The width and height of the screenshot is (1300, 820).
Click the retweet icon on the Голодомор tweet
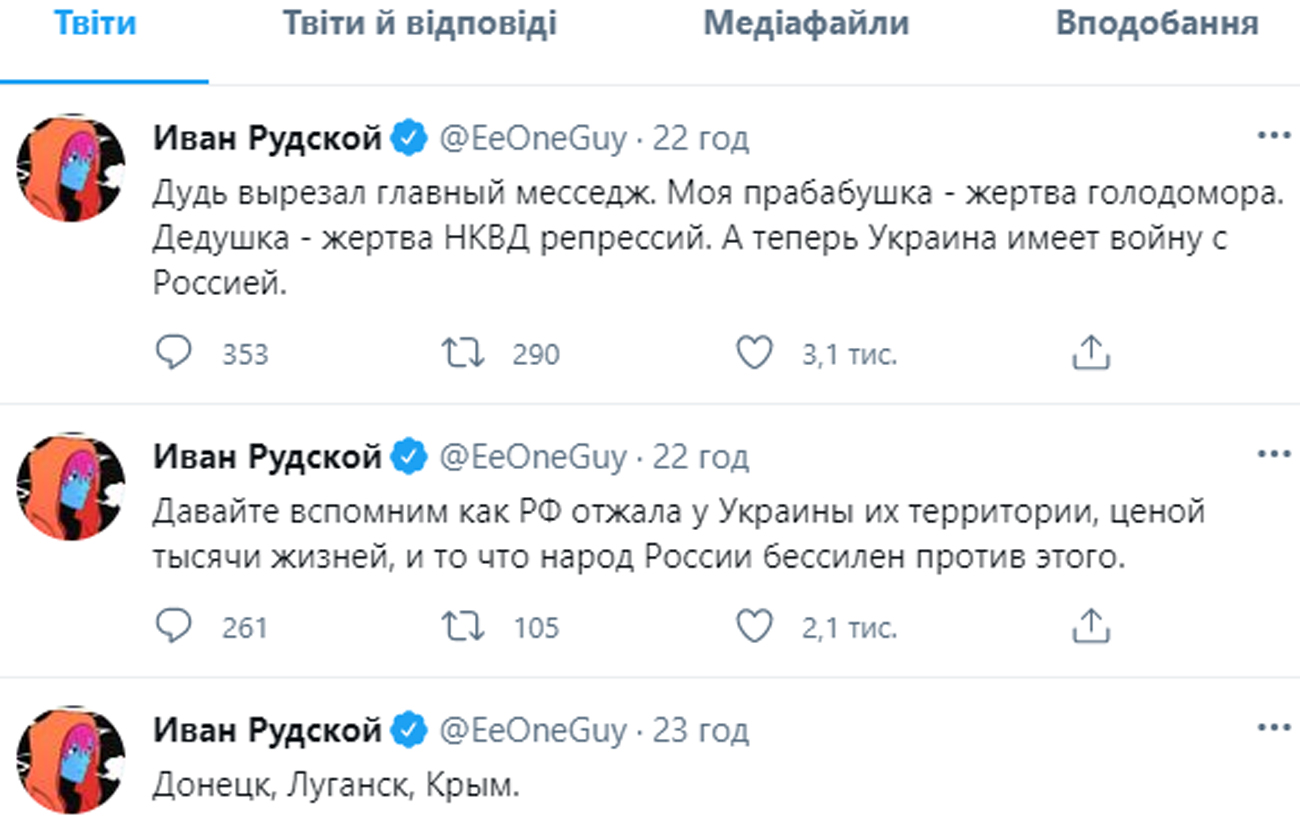(x=466, y=352)
